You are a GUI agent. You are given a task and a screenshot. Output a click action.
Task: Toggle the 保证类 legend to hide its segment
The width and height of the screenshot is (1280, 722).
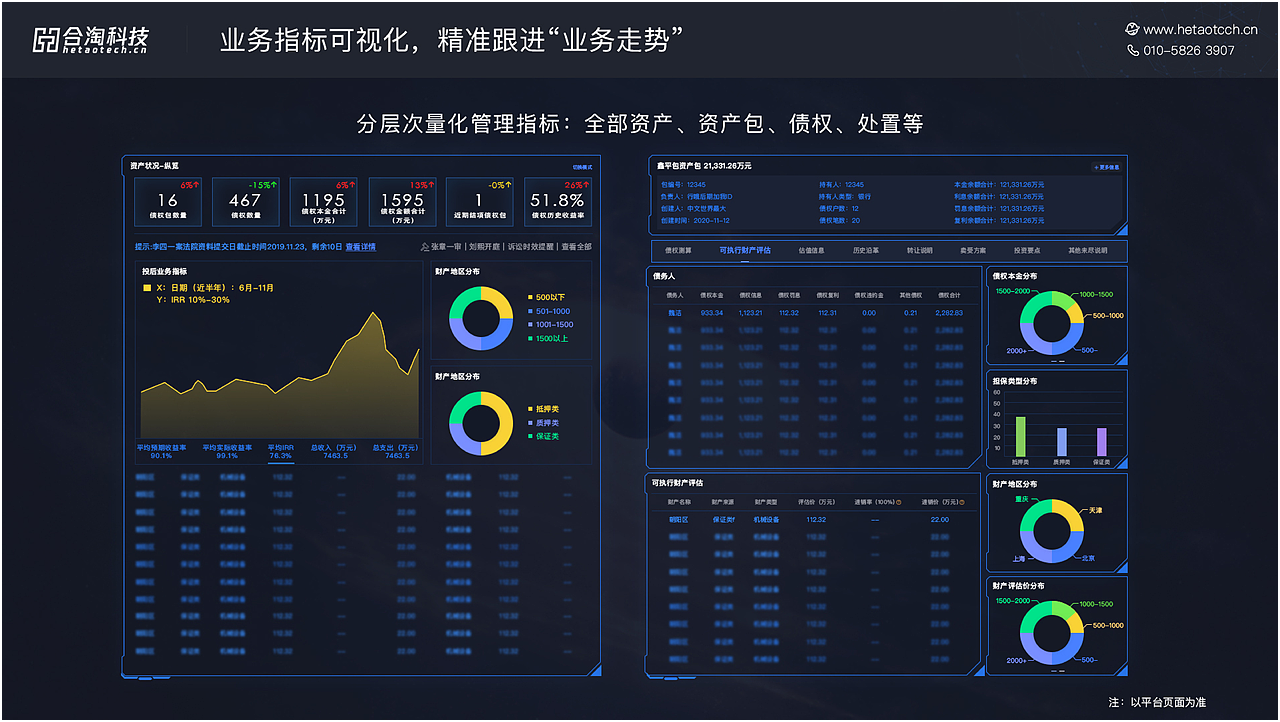(532, 437)
